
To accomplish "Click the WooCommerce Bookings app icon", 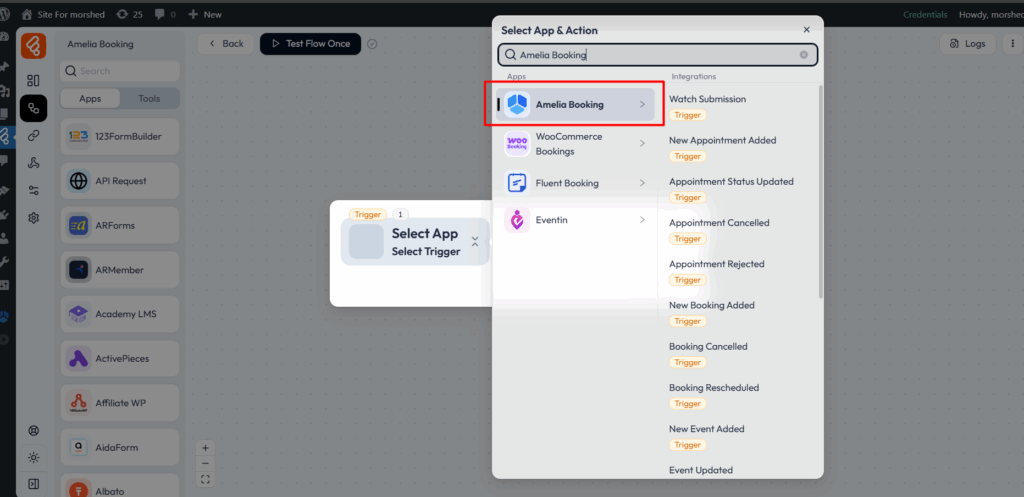I will pyautogui.click(x=517, y=144).
